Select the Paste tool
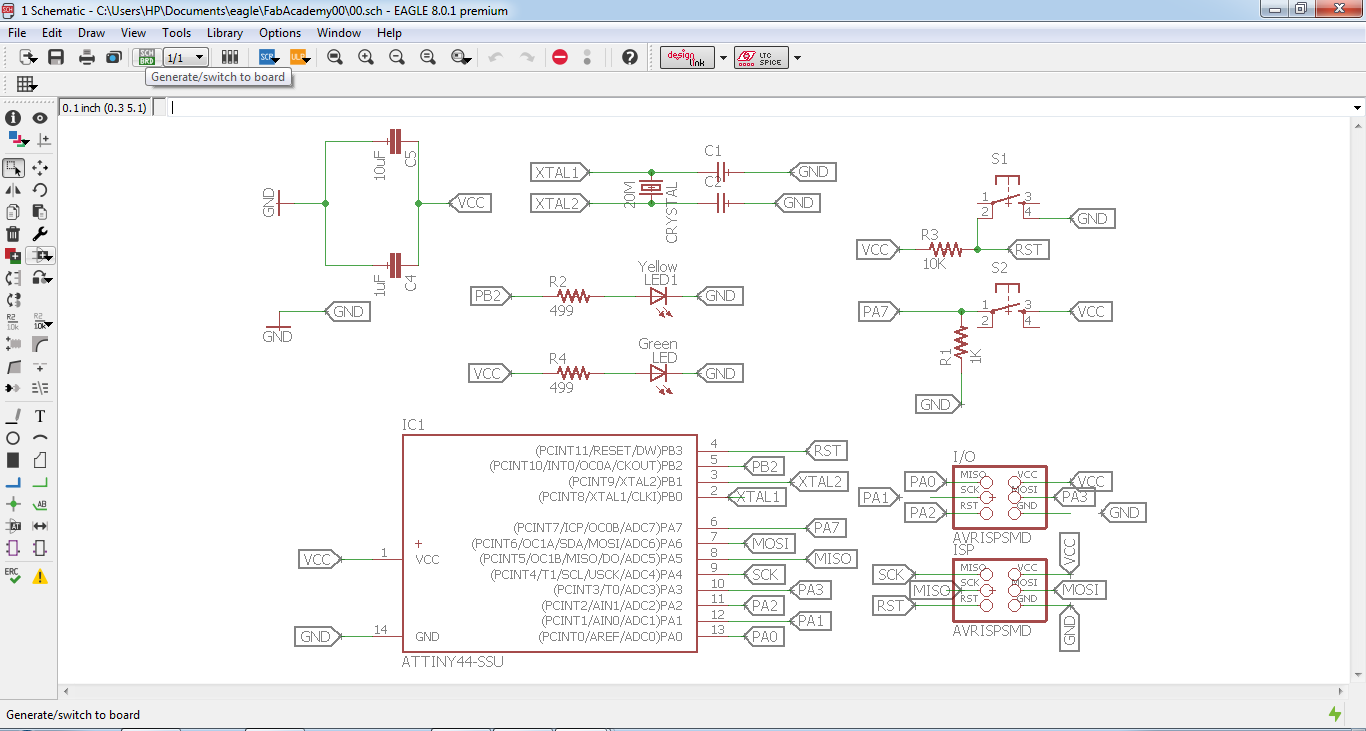Screen dimensions: 1366x731 [x=40, y=212]
